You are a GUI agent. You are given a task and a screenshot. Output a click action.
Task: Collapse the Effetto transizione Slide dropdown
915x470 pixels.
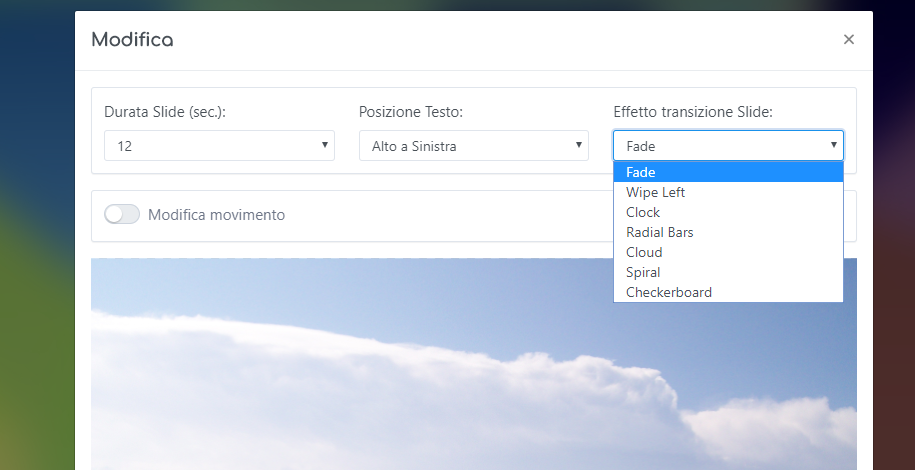pyautogui.click(x=728, y=145)
